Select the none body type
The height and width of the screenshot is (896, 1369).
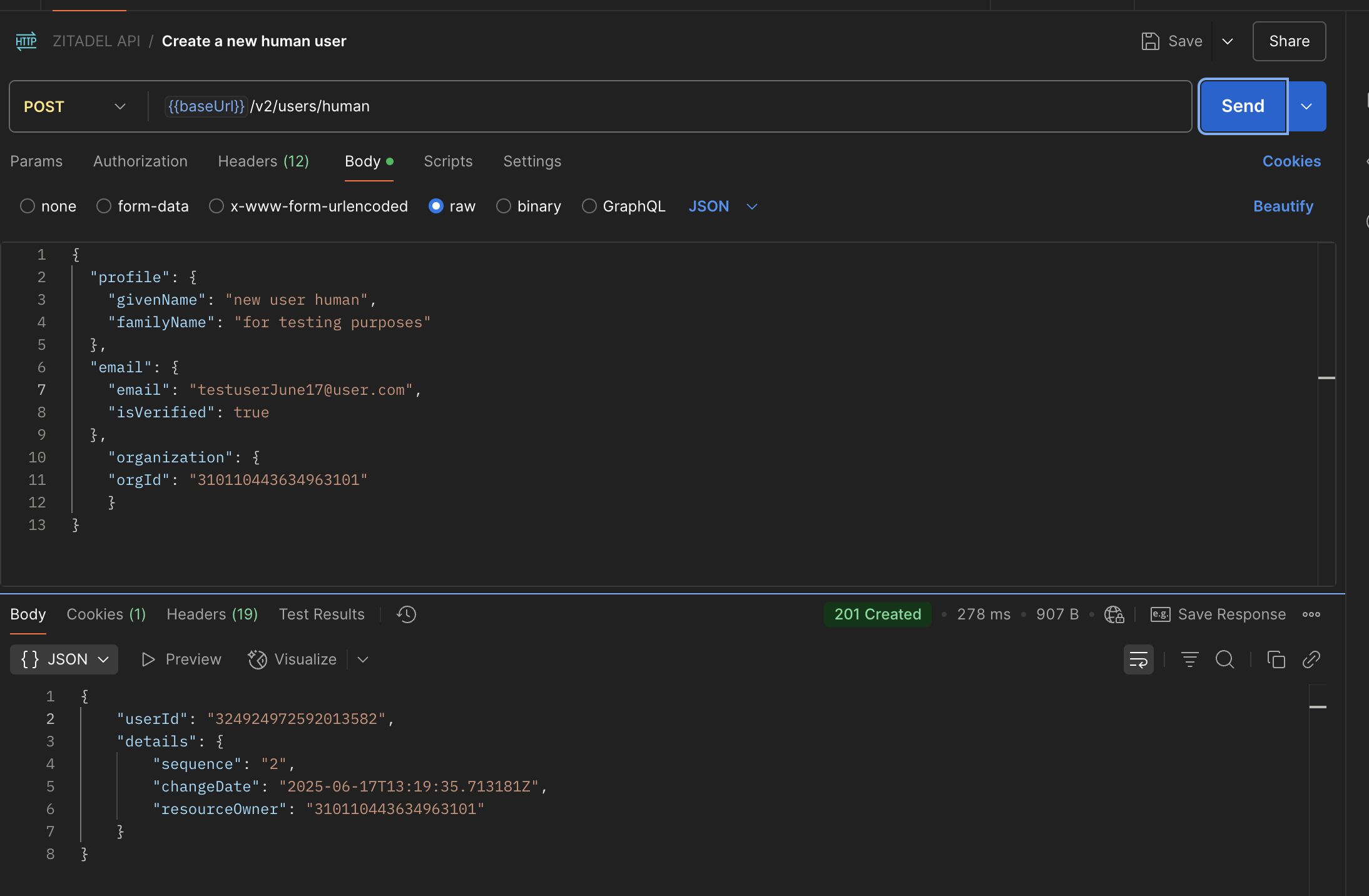28,206
